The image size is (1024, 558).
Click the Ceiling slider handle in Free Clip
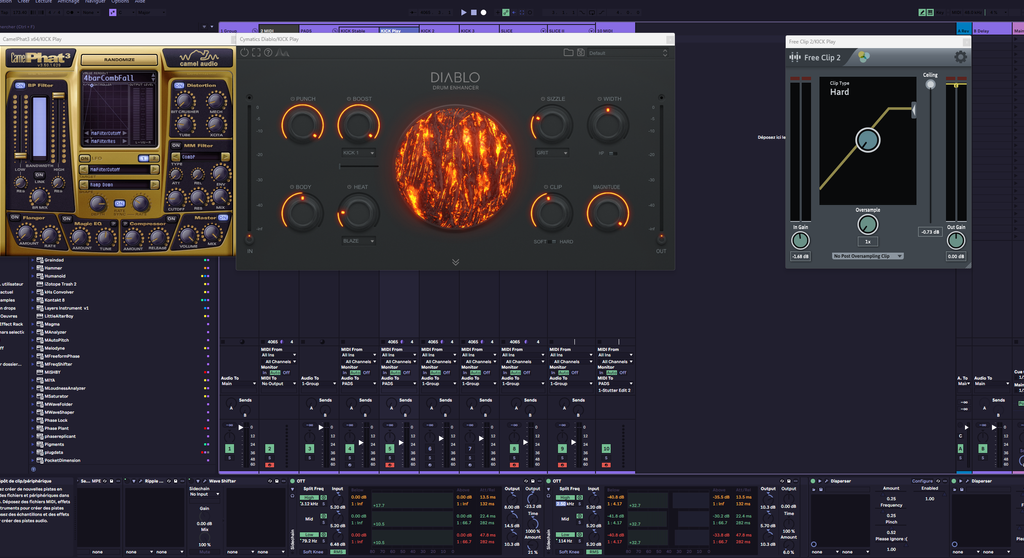pyautogui.click(x=931, y=85)
